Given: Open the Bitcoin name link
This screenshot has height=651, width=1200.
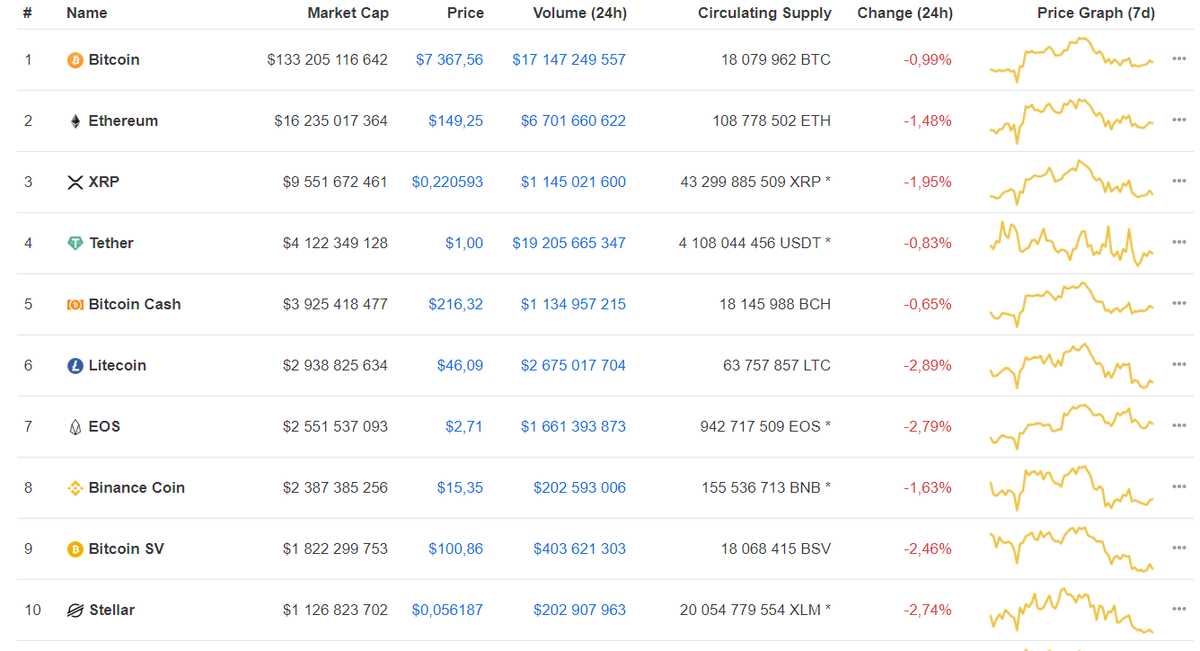Looking at the screenshot, I should tap(114, 60).
